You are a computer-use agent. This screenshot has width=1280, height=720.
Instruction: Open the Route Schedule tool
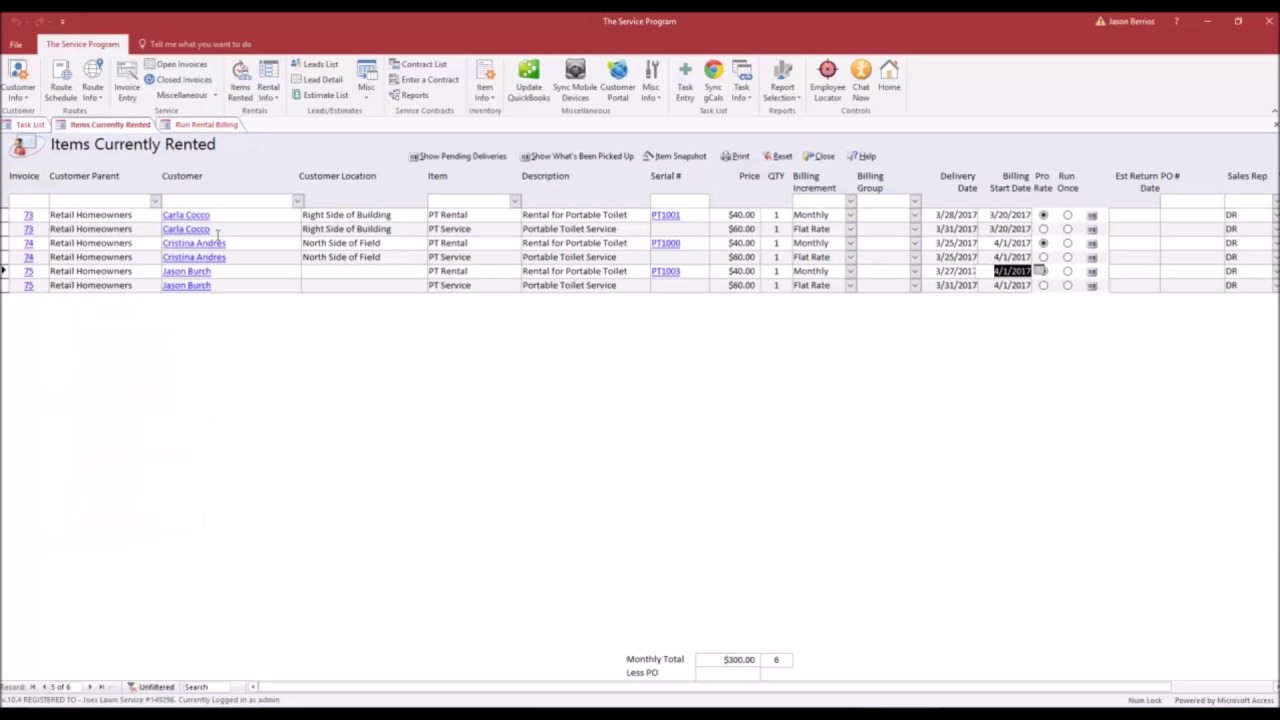click(61, 80)
